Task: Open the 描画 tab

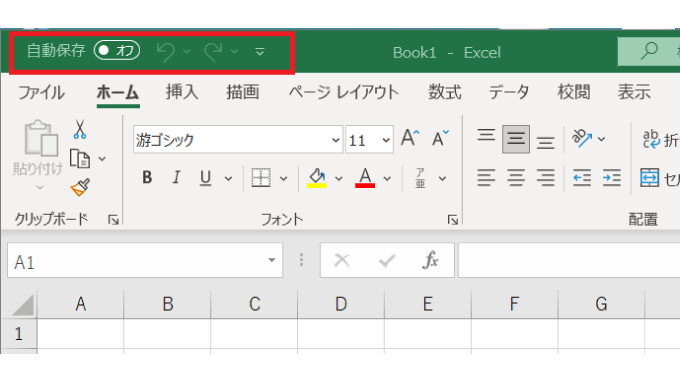Action: point(242,92)
